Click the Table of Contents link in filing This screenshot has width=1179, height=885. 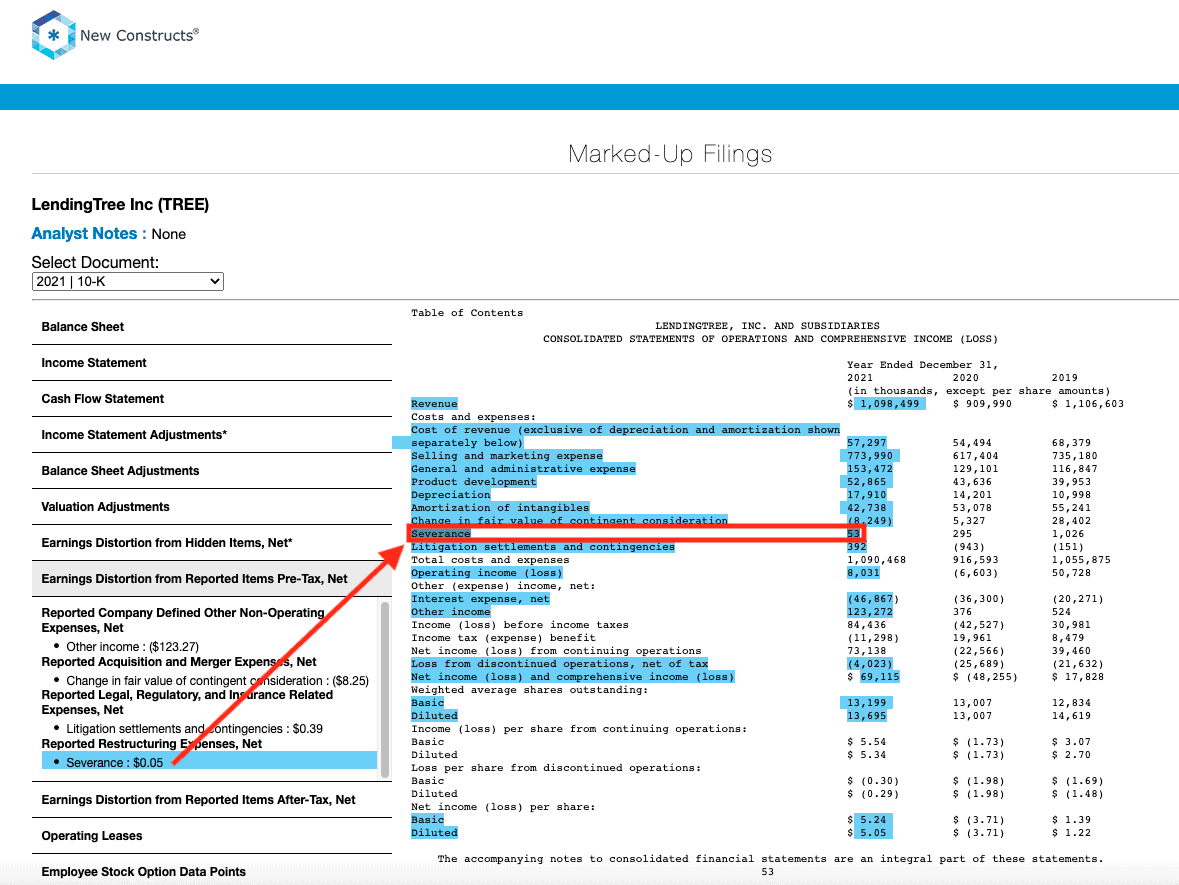click(x=467, y=313)
